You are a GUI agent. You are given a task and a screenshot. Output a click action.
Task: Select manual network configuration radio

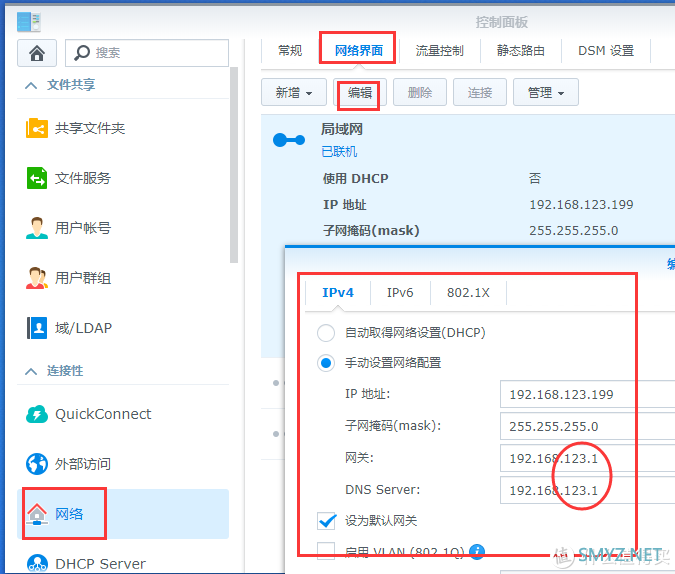(x=326, y=363)
